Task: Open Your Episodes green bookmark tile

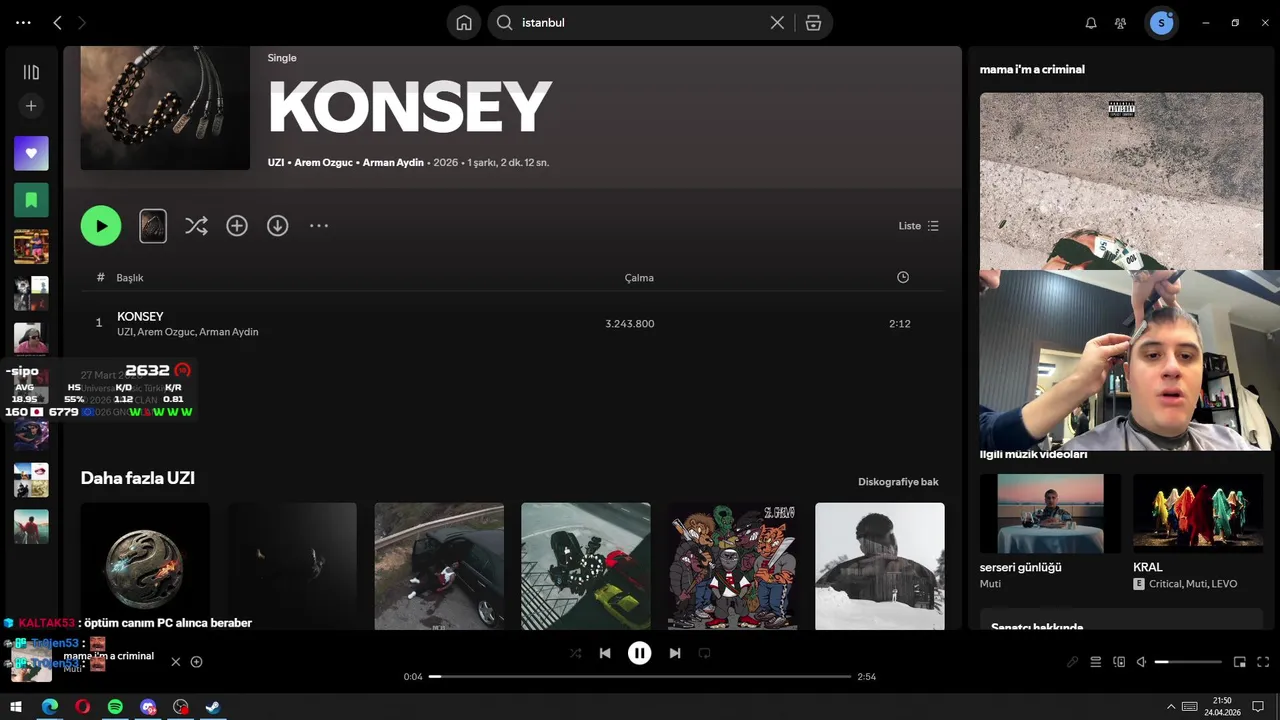Action: coord(31,200)
